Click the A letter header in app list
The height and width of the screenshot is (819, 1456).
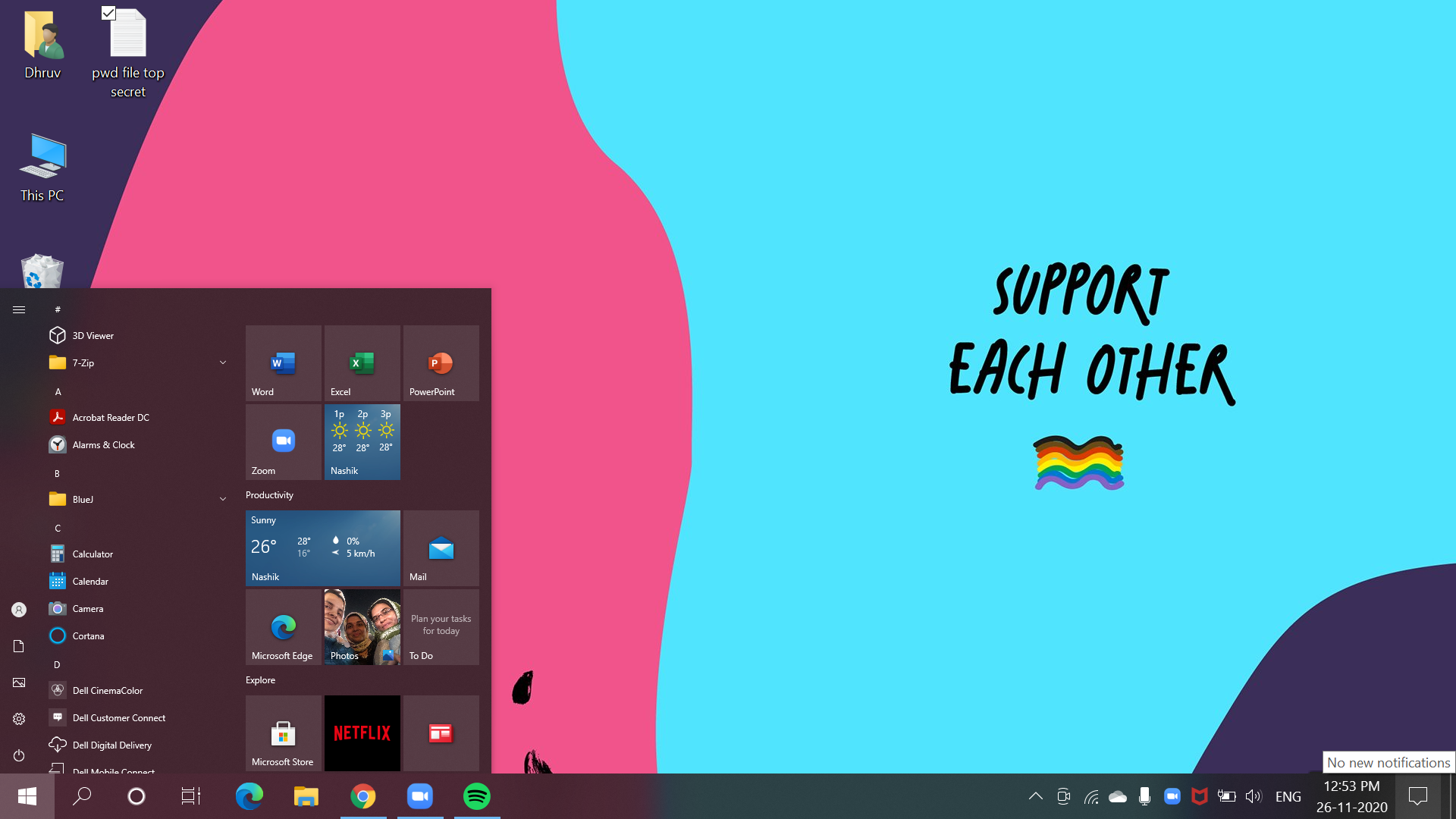[x=58, y=391]
